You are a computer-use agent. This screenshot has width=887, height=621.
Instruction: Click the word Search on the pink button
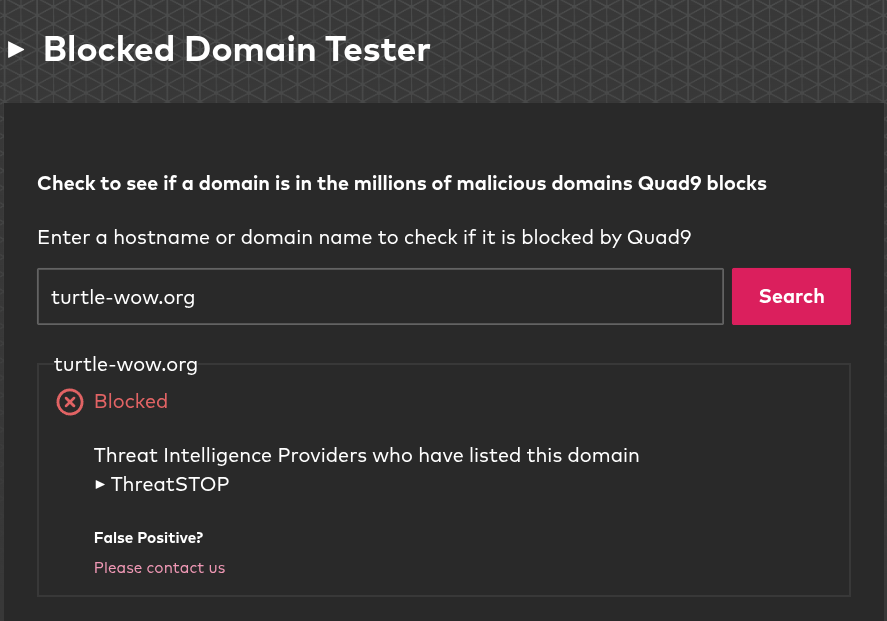tap(791, 296)
